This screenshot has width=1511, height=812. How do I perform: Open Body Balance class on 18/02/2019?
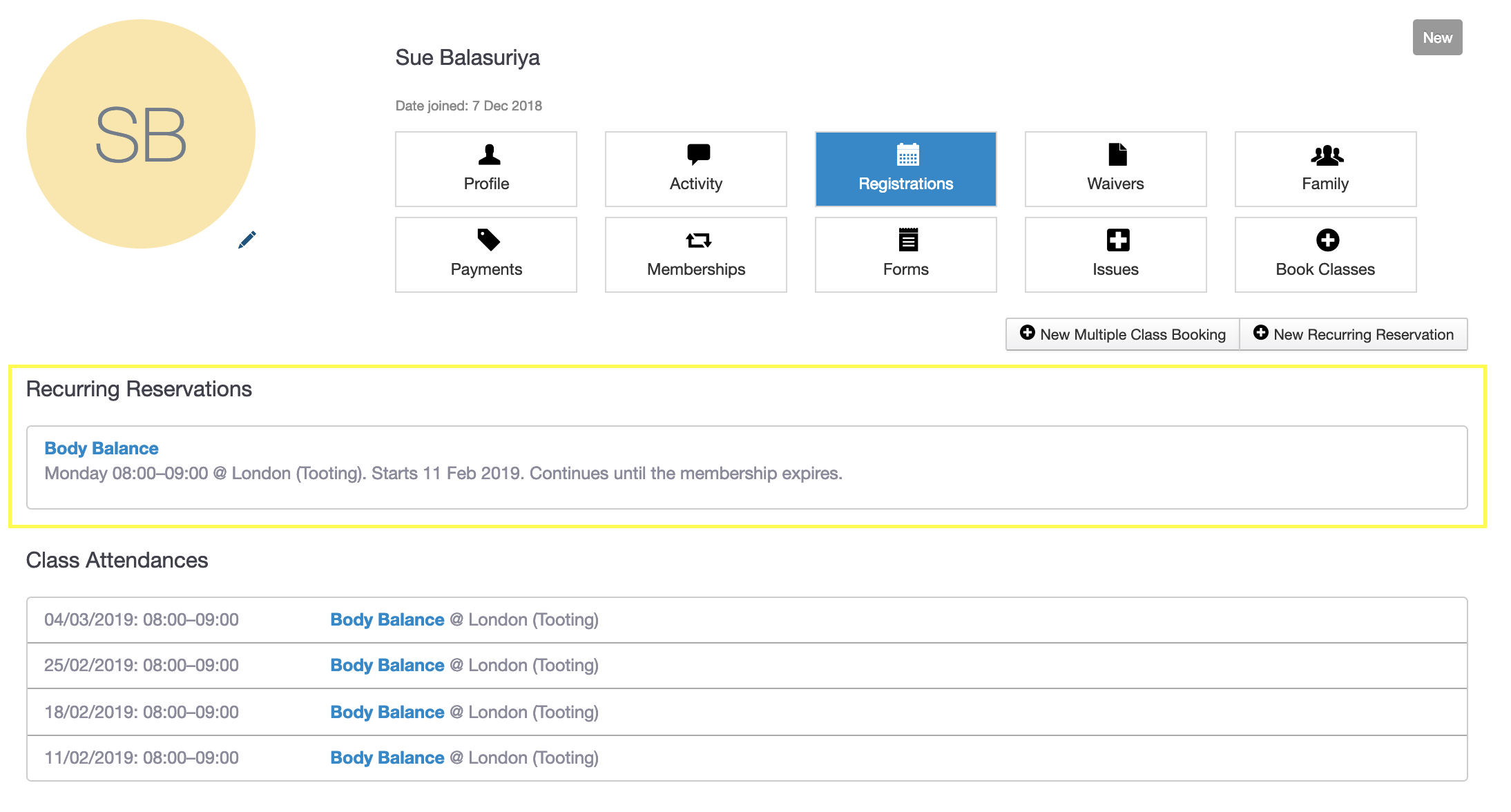point(387,712)
